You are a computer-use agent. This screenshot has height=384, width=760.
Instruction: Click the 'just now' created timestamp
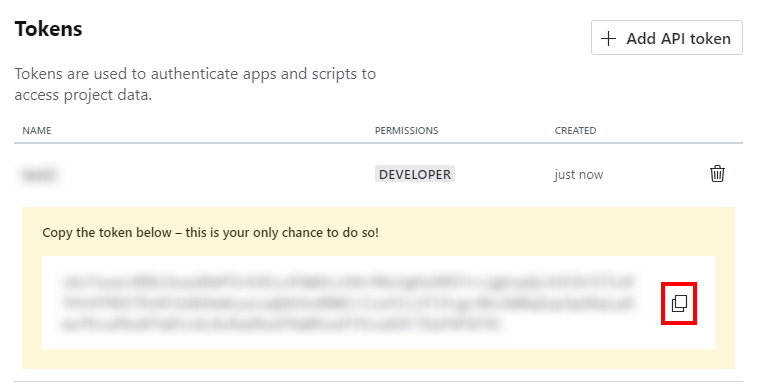tap(579, 175)
